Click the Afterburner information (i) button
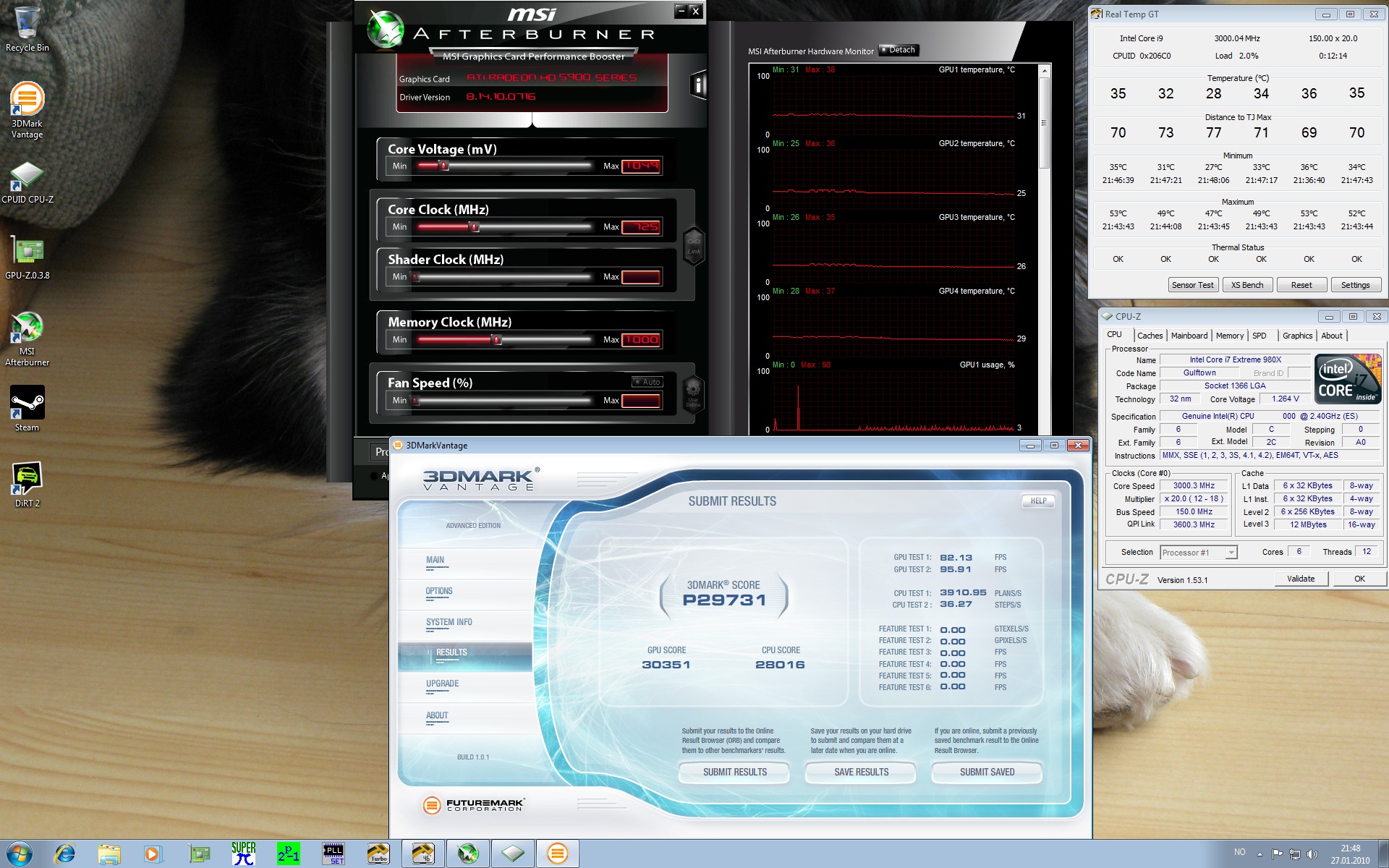This screenshot has width=1389, height=868. [697, 86]
